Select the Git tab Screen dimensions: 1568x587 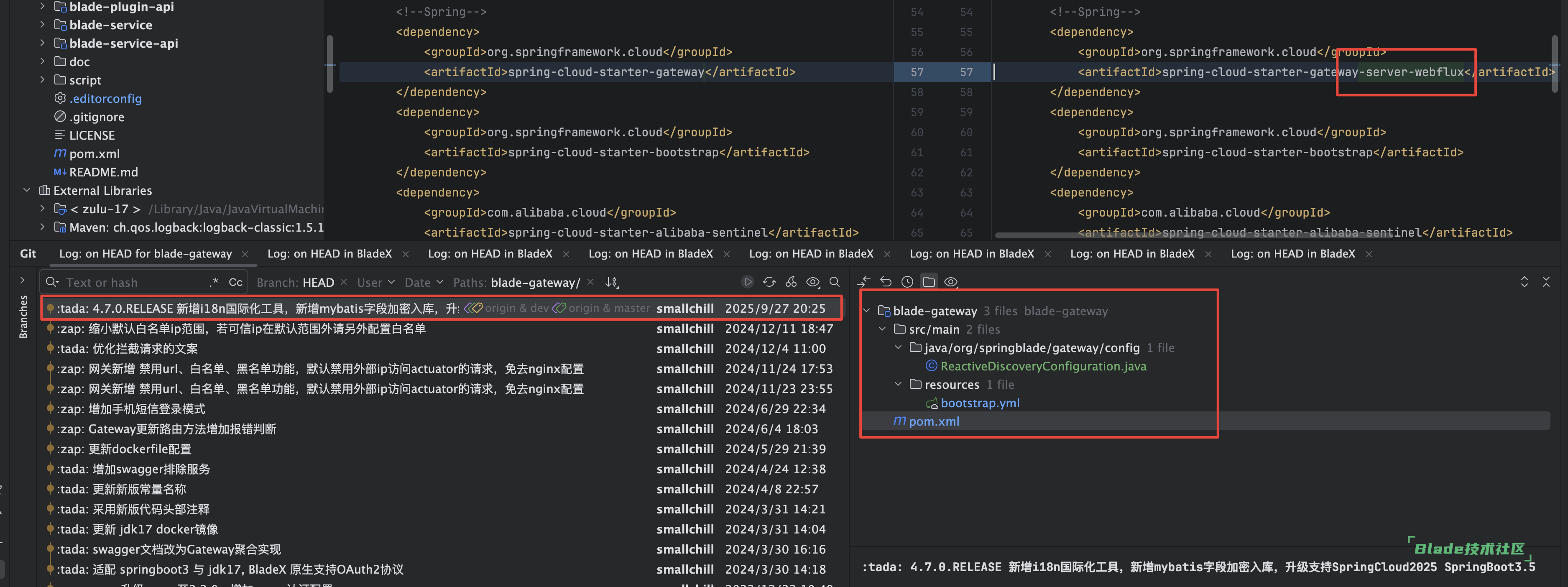[x=28, y=254]
